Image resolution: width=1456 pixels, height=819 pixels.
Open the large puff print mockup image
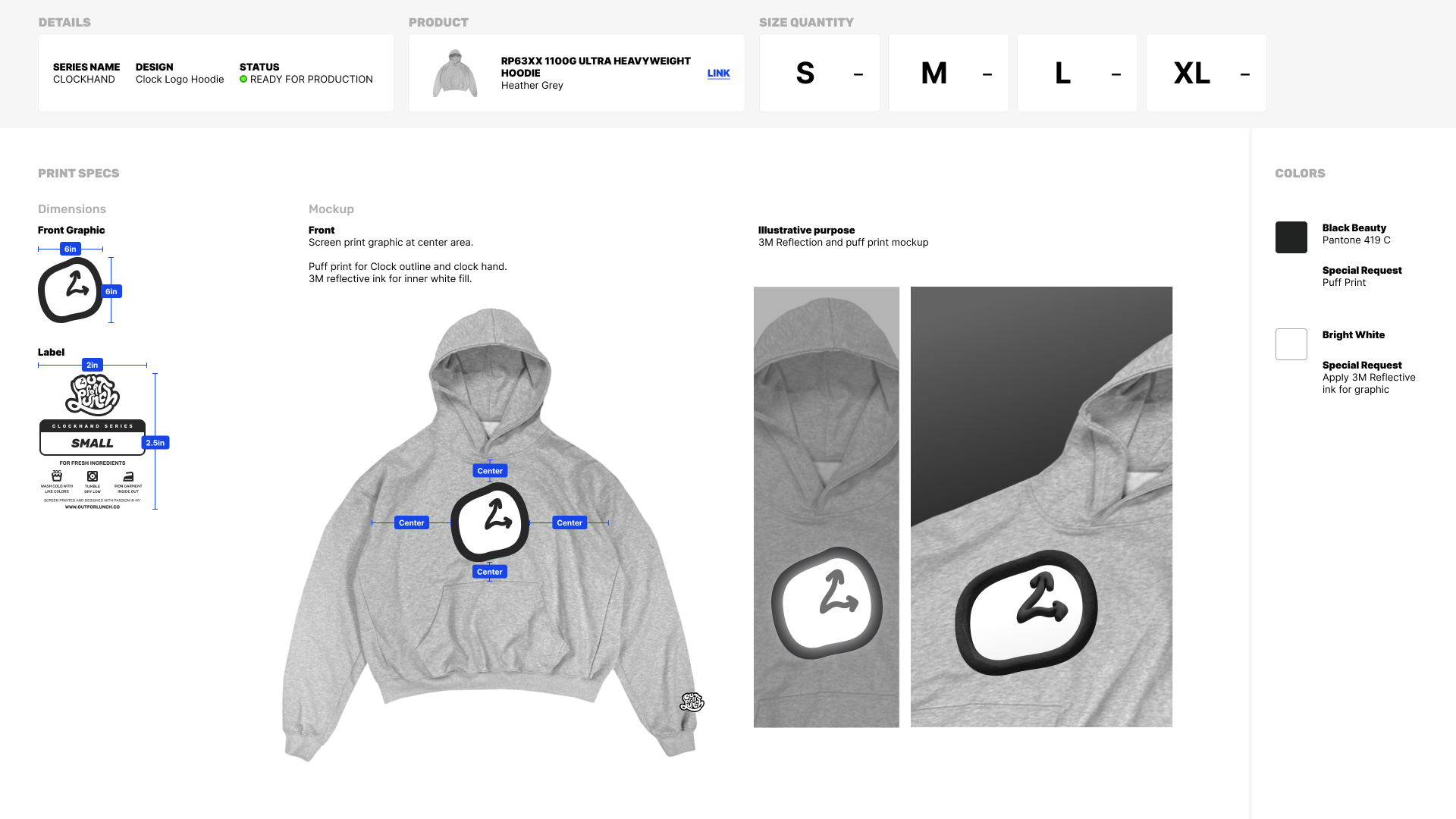pos(1041,507)
